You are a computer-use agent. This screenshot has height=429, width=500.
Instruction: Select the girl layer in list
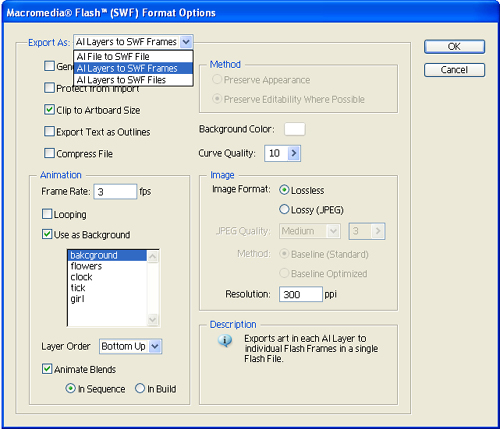click(107, 299)
